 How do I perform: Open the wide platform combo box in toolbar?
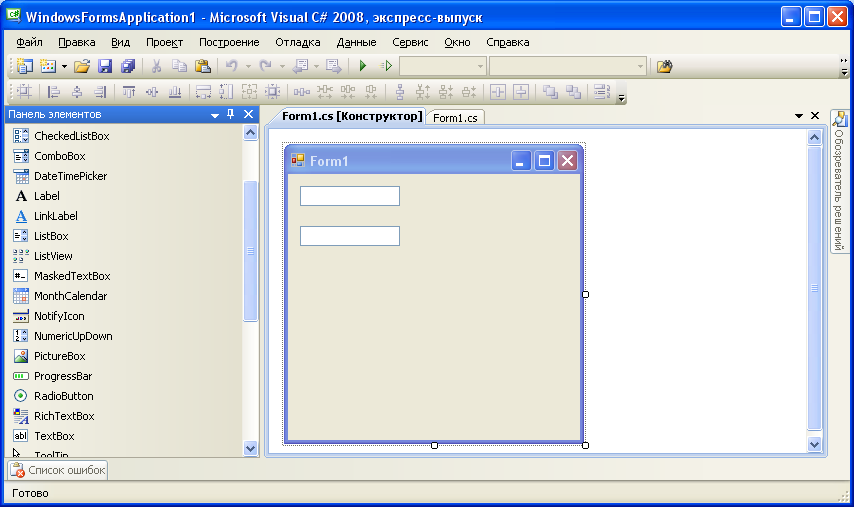point(568,66)
